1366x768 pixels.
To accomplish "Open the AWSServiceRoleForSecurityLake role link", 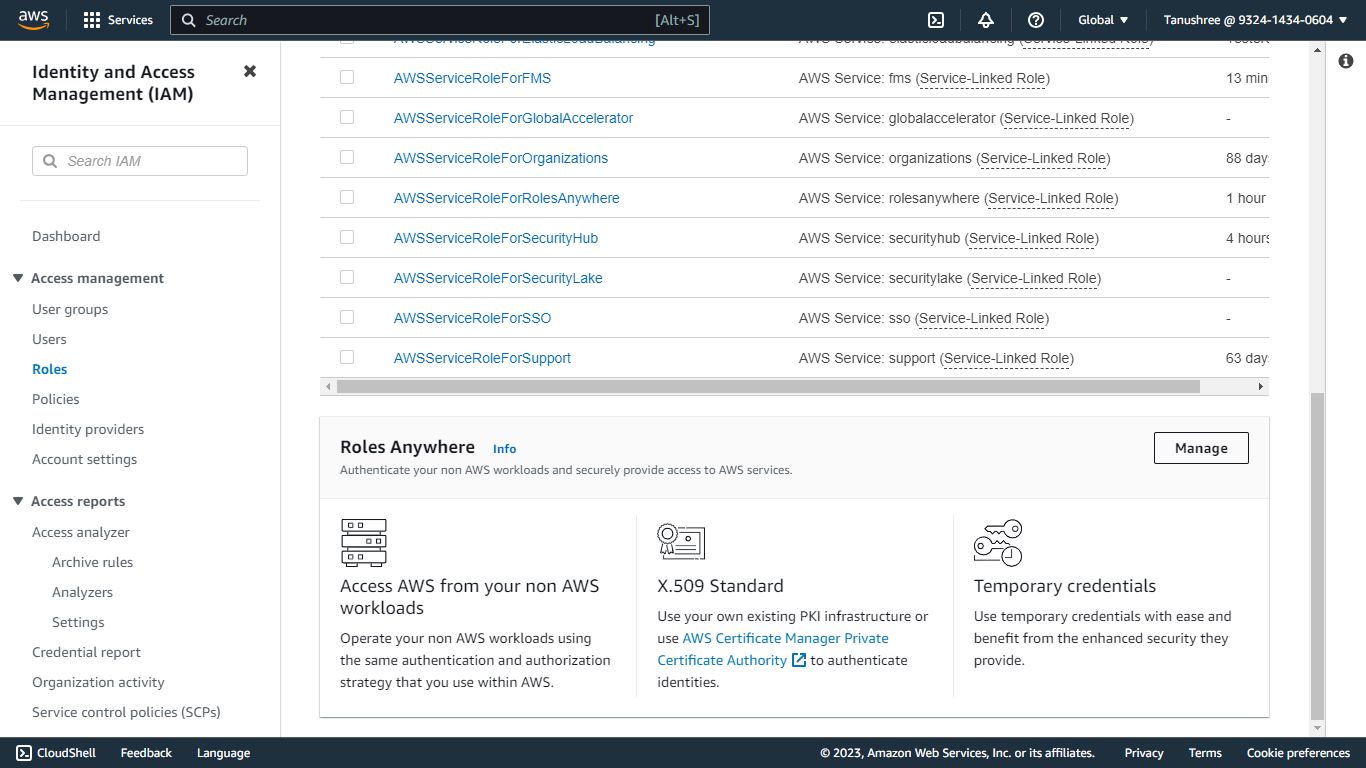I will [x=498, y=278].
